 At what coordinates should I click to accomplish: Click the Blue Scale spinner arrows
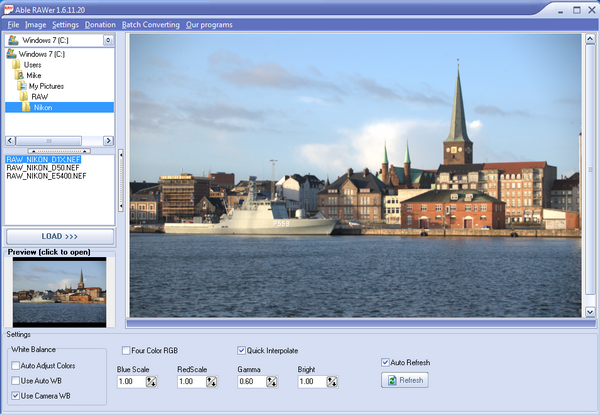[151, 382]
